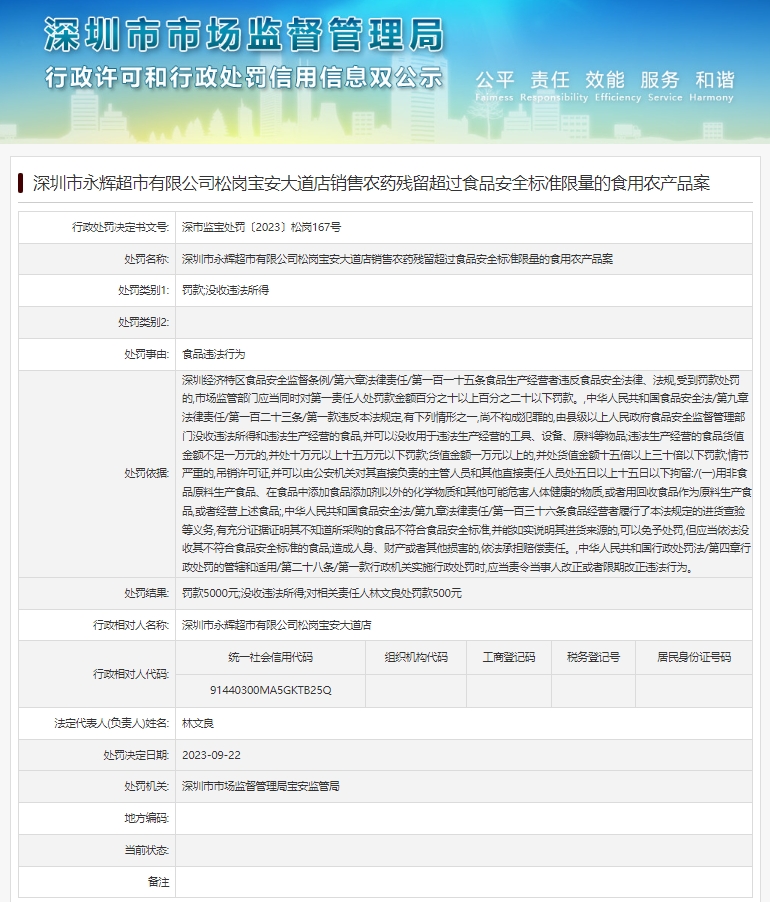Viewport: 770px width, 902px height.
Task: Select the value 罚款;没收违法所得
Action: click(225, 291)
